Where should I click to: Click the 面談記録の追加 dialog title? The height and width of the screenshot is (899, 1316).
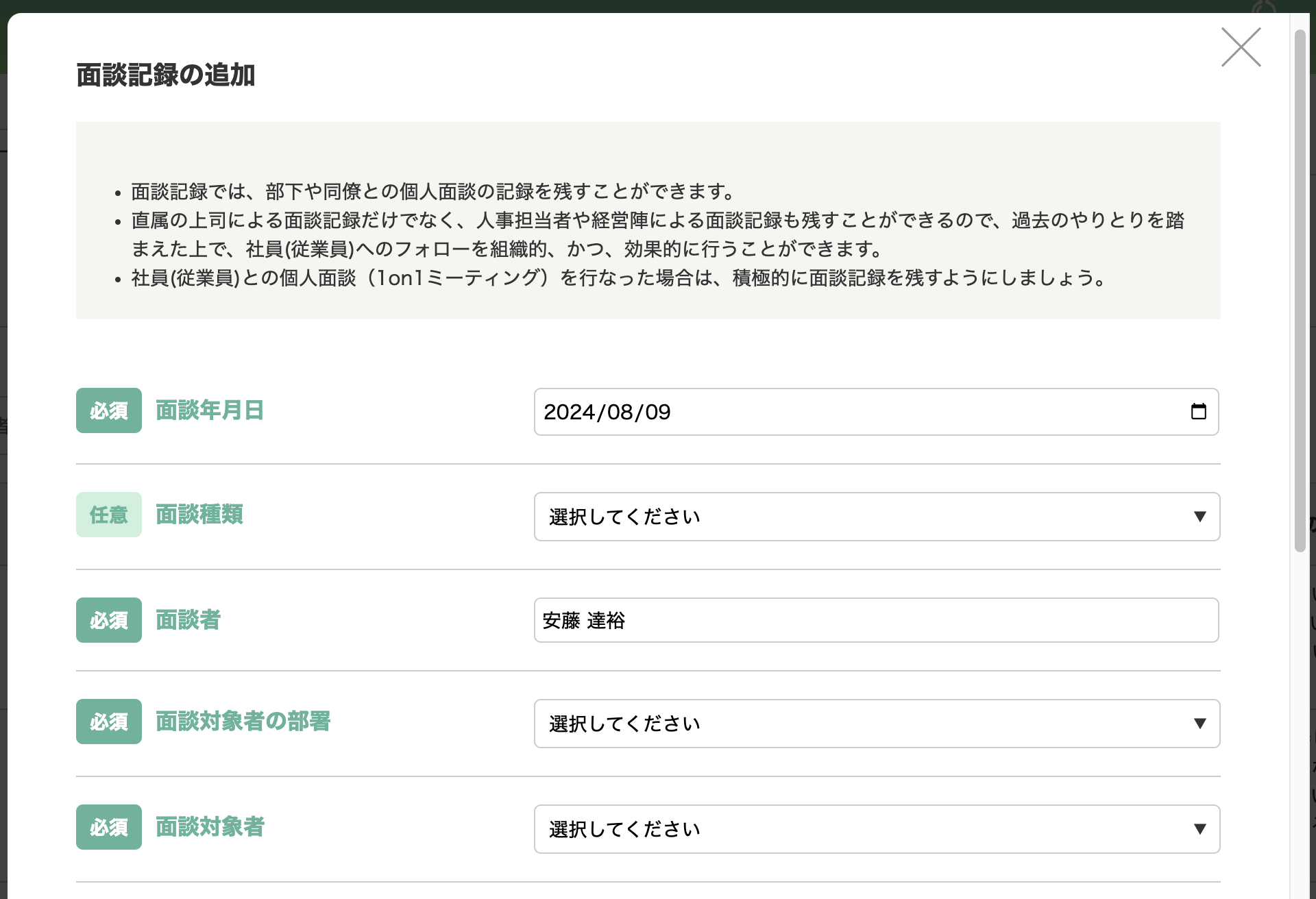pyautogui.click(x=165, y=75)
